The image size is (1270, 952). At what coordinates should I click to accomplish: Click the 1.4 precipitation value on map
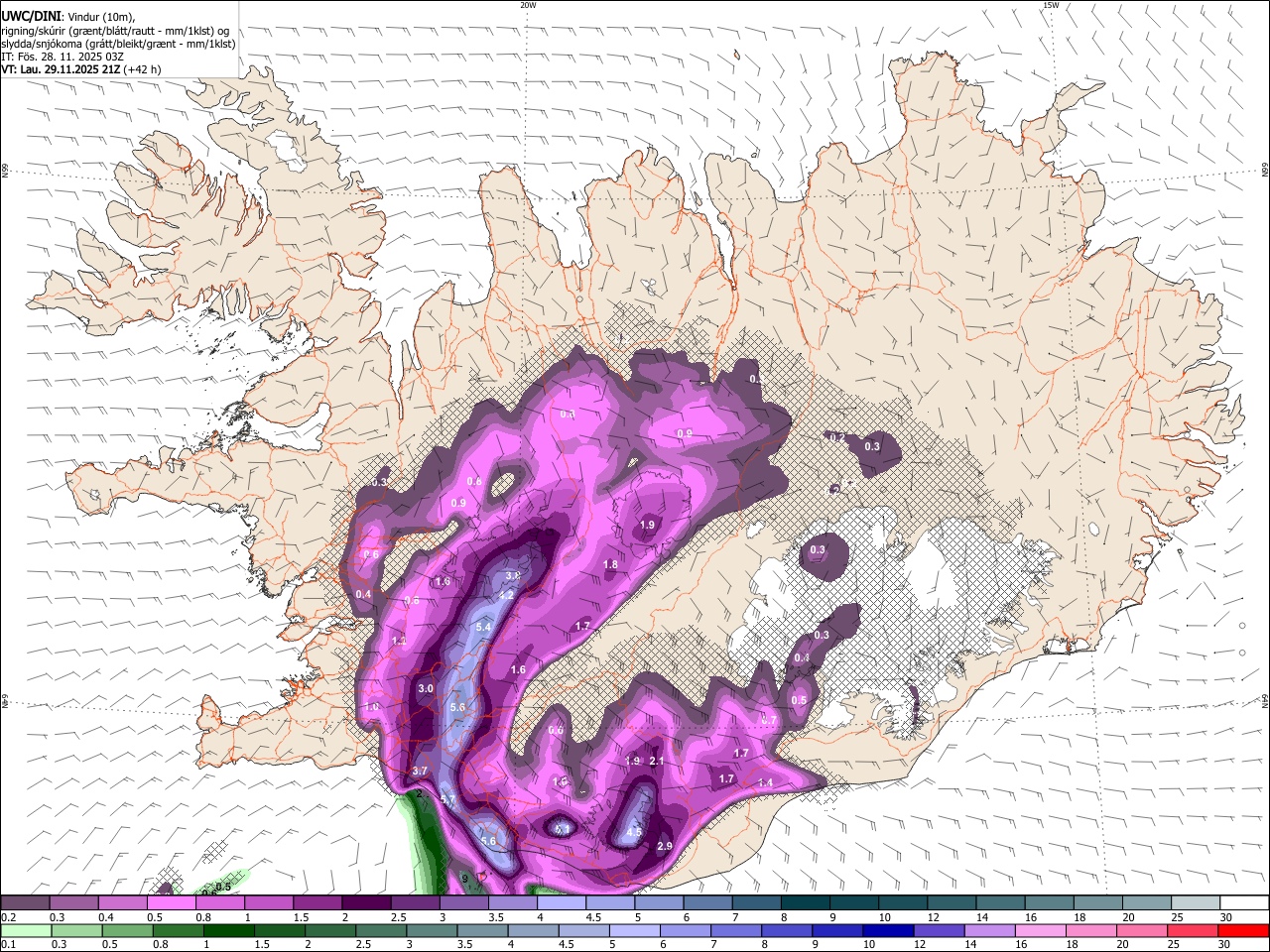pyautogui.click(x=765, y=783)
